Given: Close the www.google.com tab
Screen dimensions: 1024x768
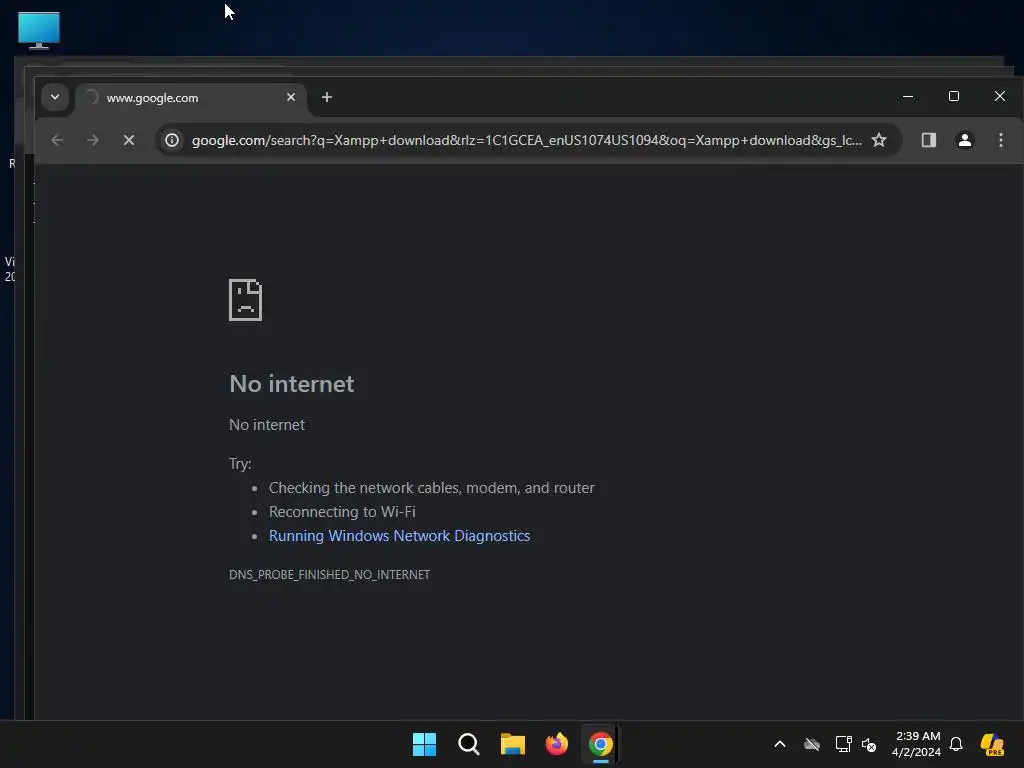Looking at the screenshot, I should (291, 97).
